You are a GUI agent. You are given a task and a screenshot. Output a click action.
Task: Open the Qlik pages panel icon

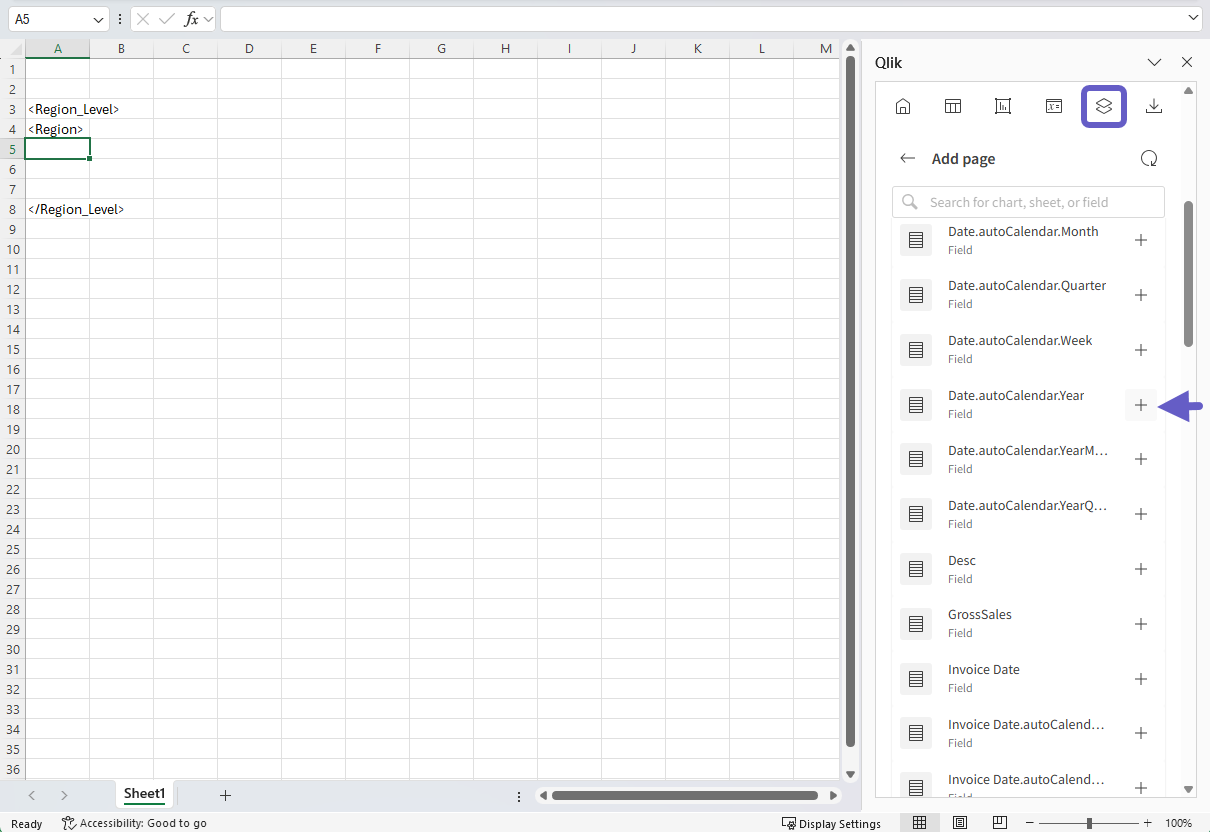click(1104, 106)
